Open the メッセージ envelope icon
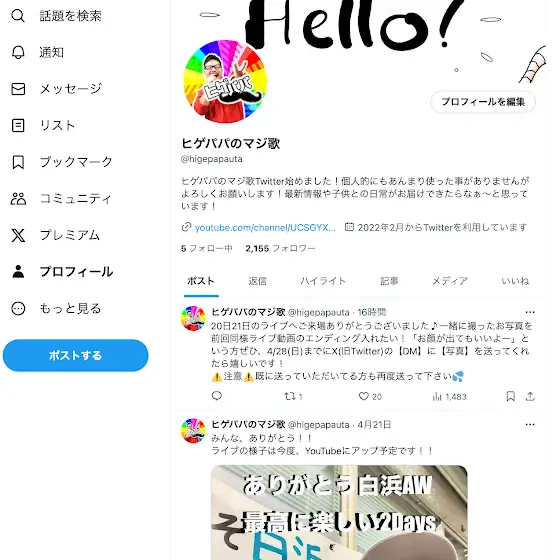 [x=18, y=89]
